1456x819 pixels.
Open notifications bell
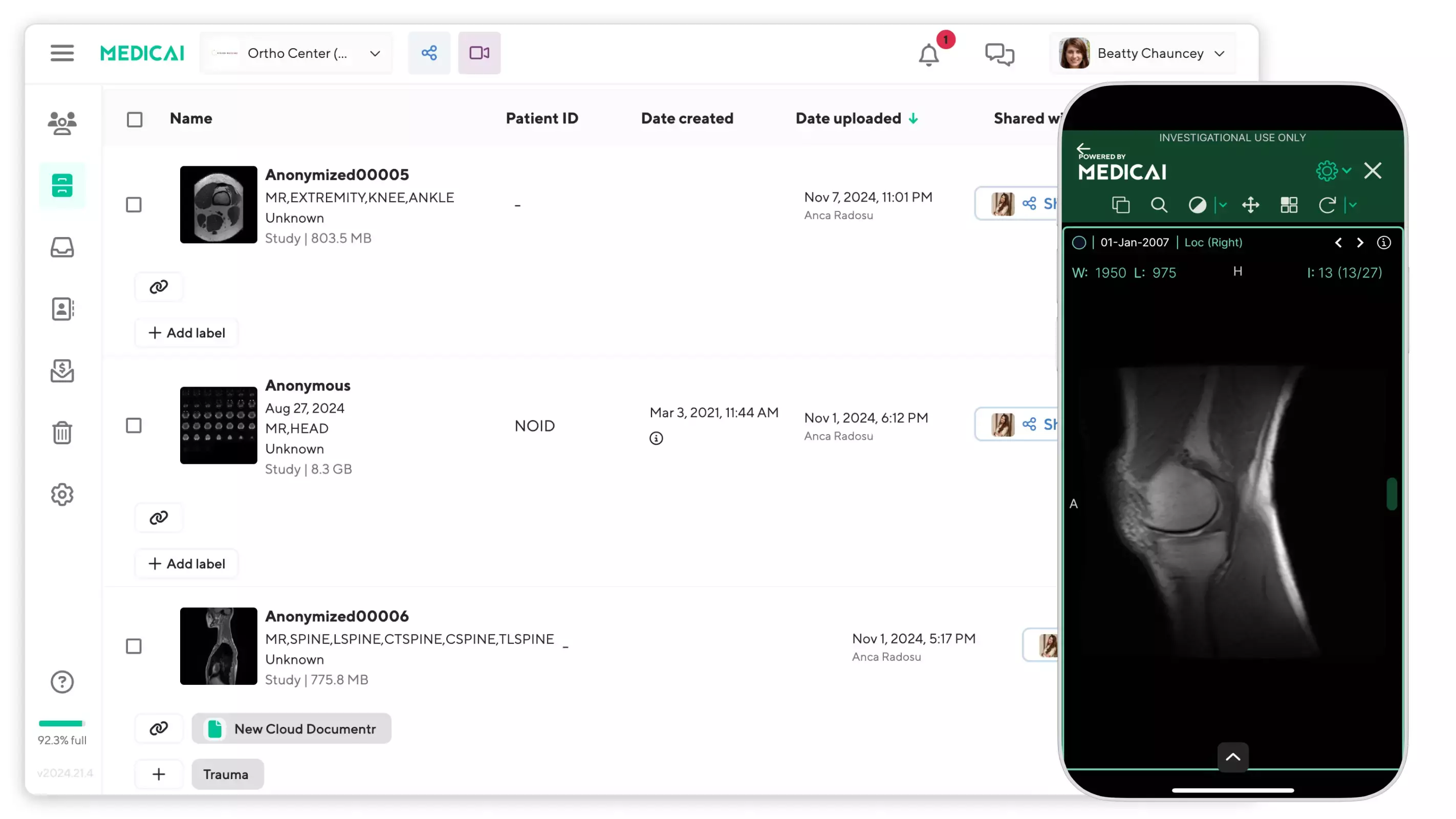tap(929, 54)
